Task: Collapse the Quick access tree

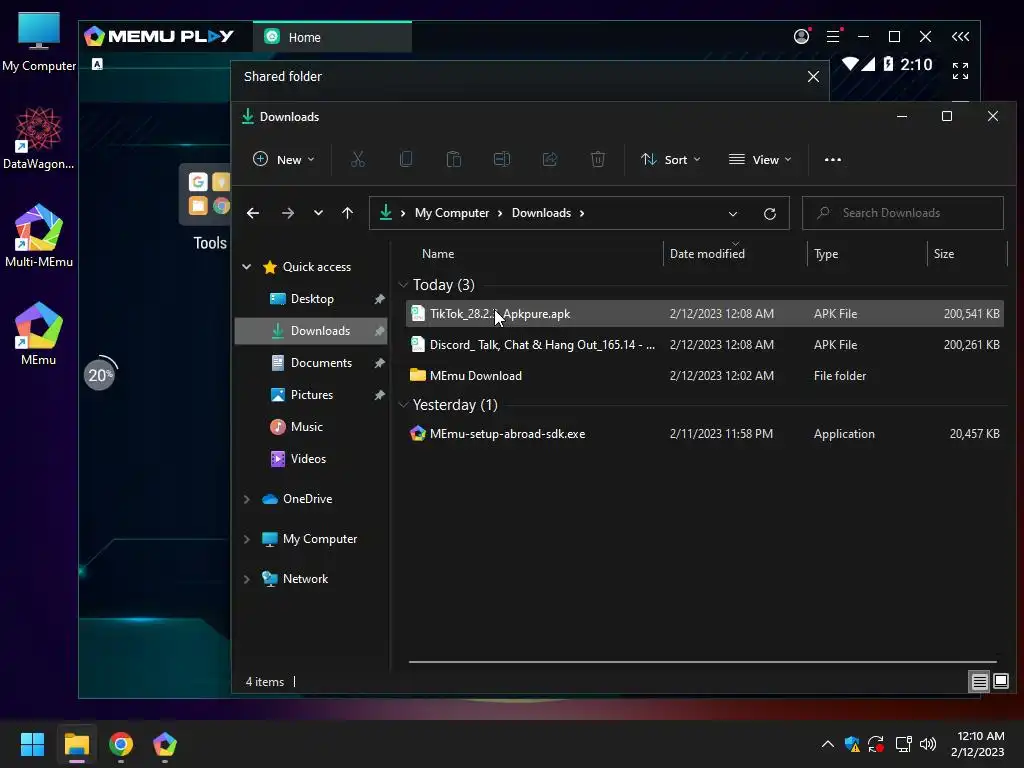Action: pos(247,266)
